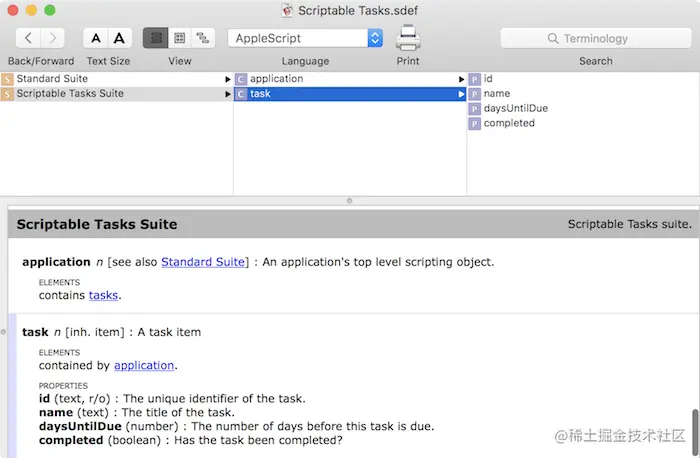Select Standard Suite in the suites column
Screen dimensions: 700x458
pos(116,79)
